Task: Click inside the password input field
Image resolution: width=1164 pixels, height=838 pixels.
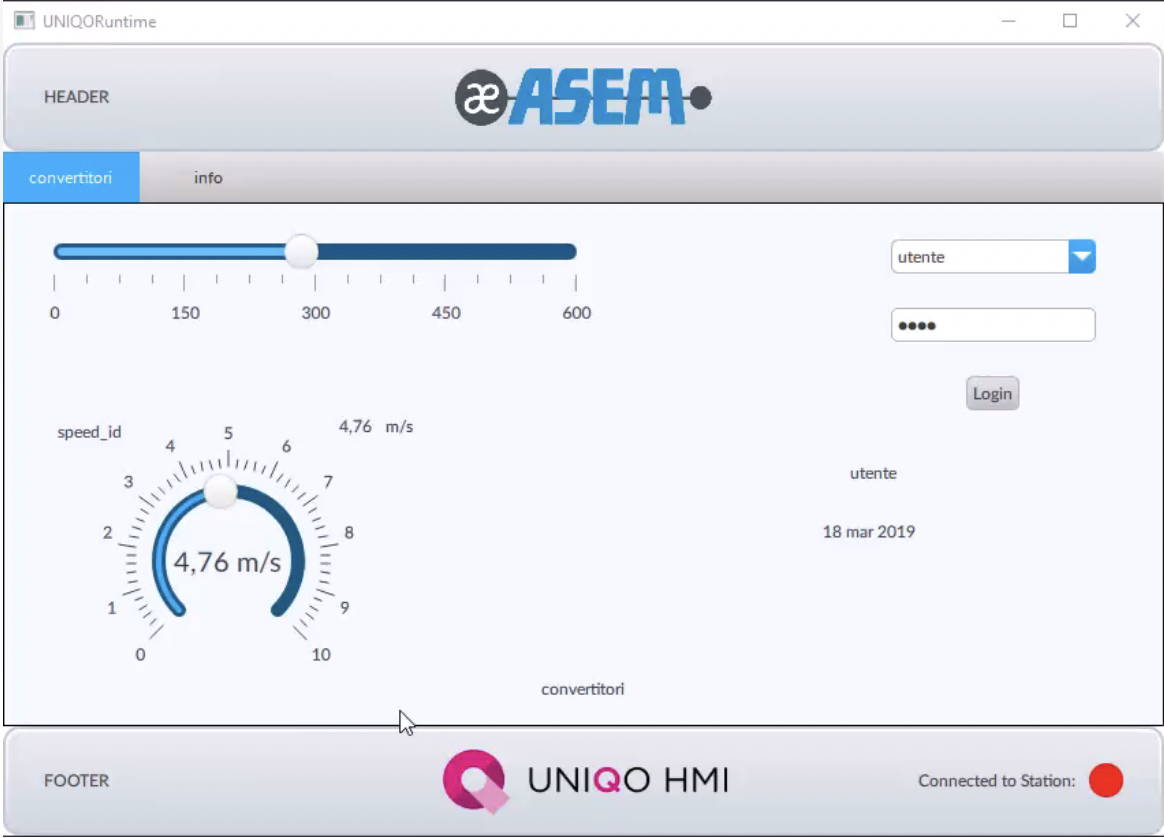Action: coord(992,324)
